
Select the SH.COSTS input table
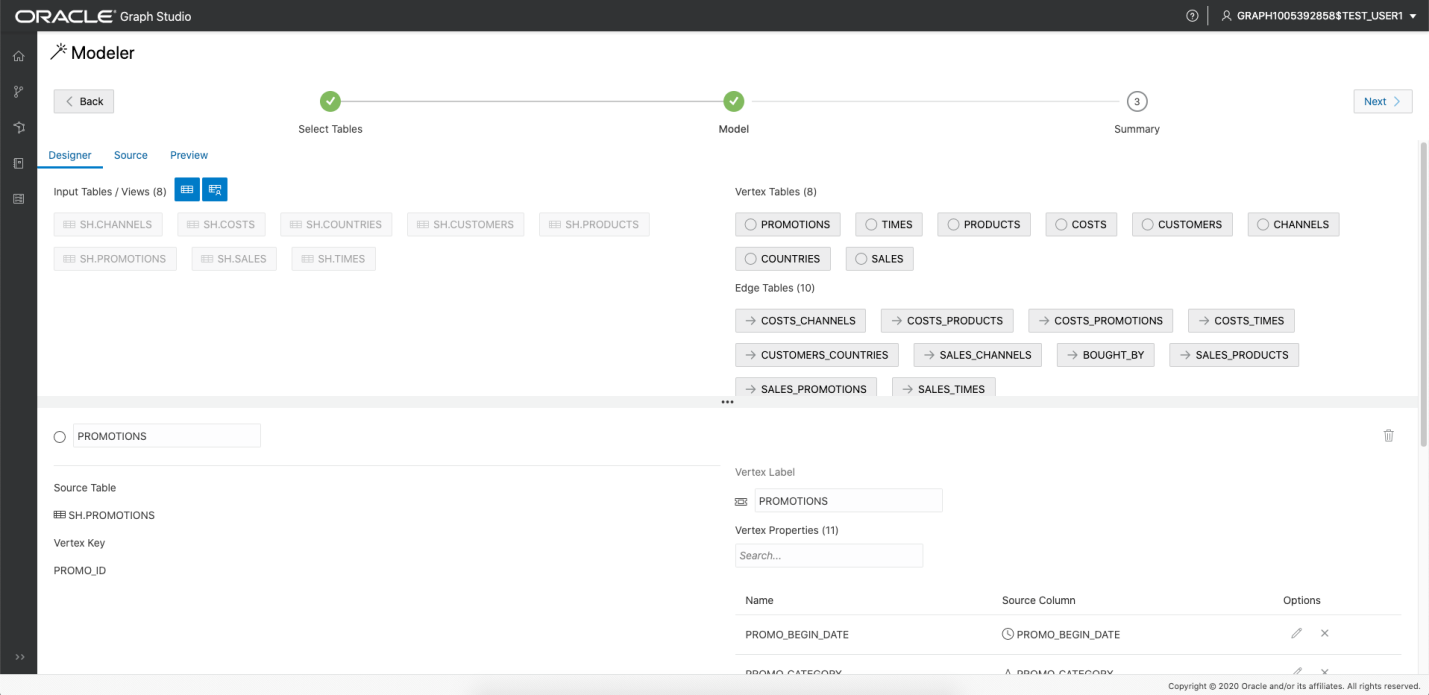click(222, 225)
